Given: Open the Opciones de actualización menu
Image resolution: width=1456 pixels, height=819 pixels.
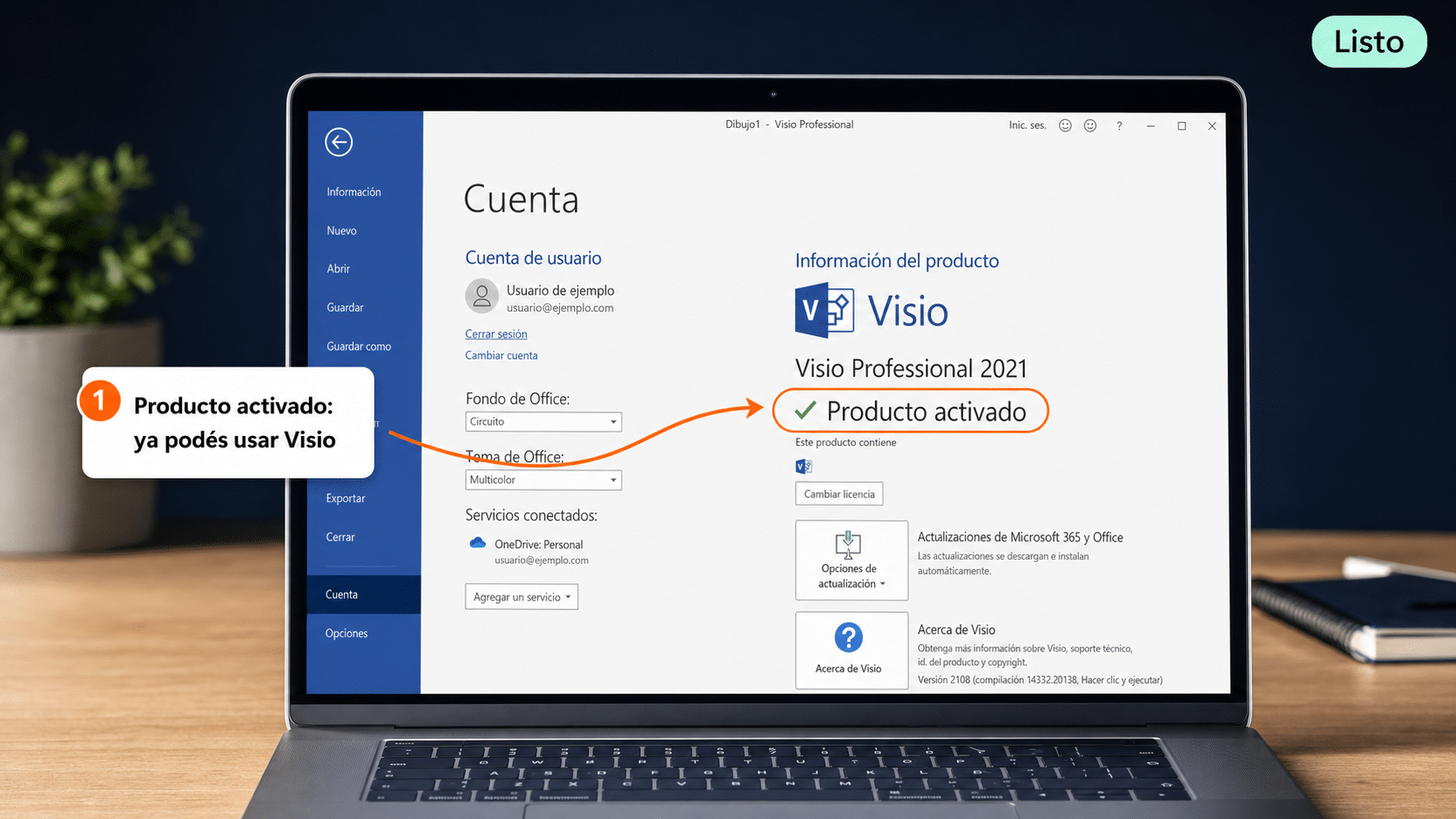Looking at the screenshot, I should 852,561.
